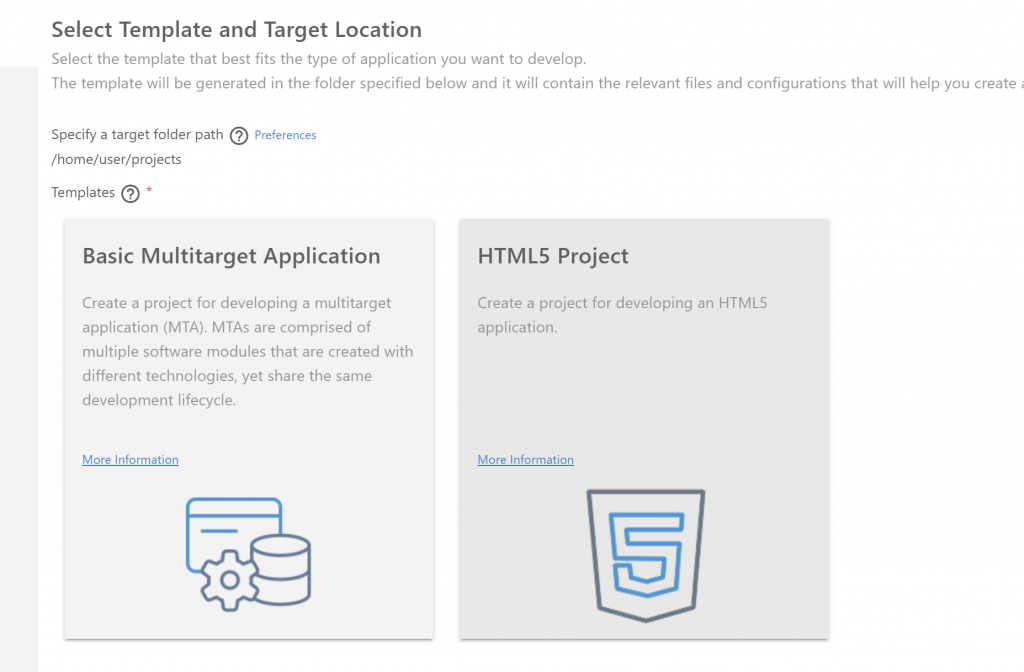This screenshot has width=1024, height=672.
Task: Click the Select Template and Target Location heading
Action: 236,30
